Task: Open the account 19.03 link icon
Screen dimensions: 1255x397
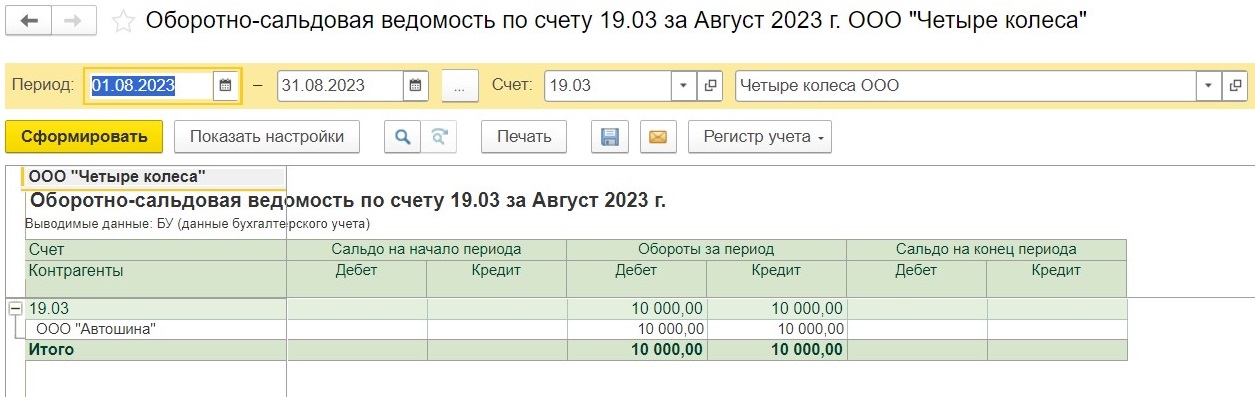Action: pyautogui.click(x=711, y=86)
